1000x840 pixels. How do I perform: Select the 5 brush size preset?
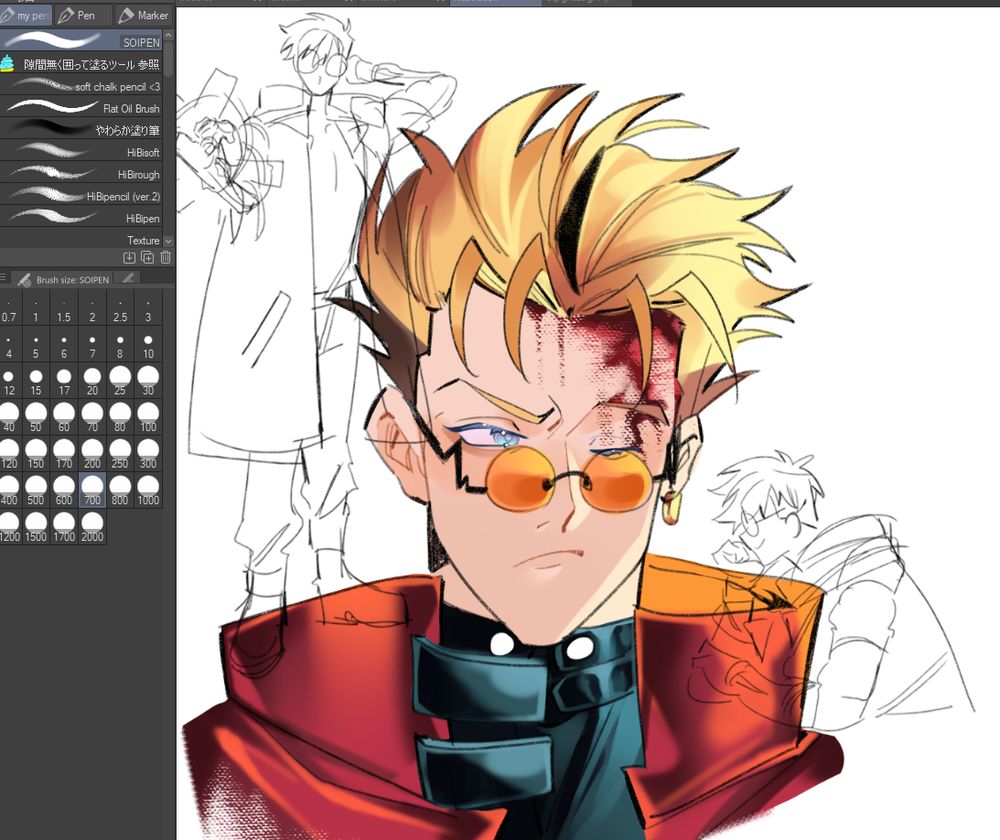click(x=36, y=344)
